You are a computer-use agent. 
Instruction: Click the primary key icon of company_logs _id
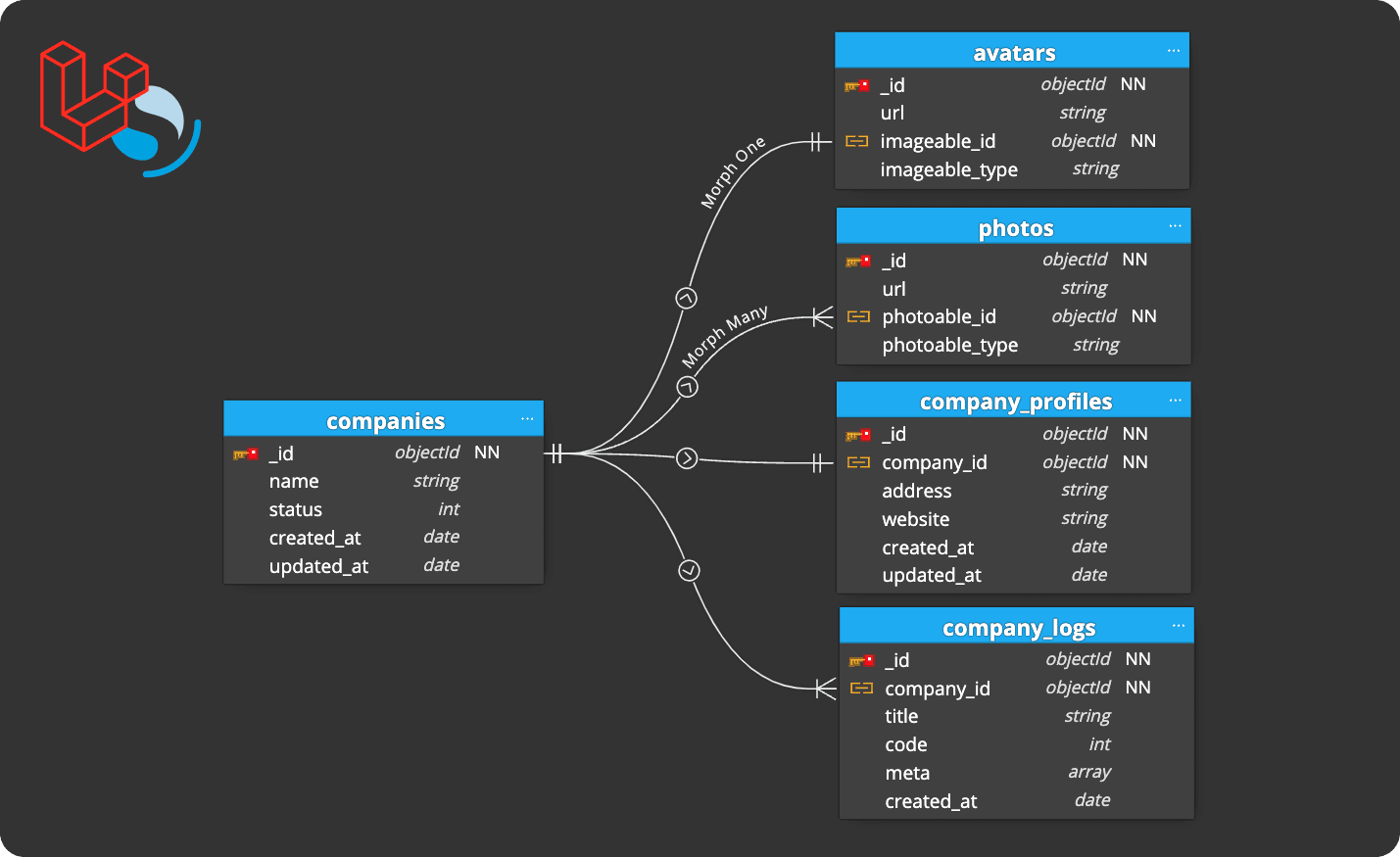(x=861, y=660)
